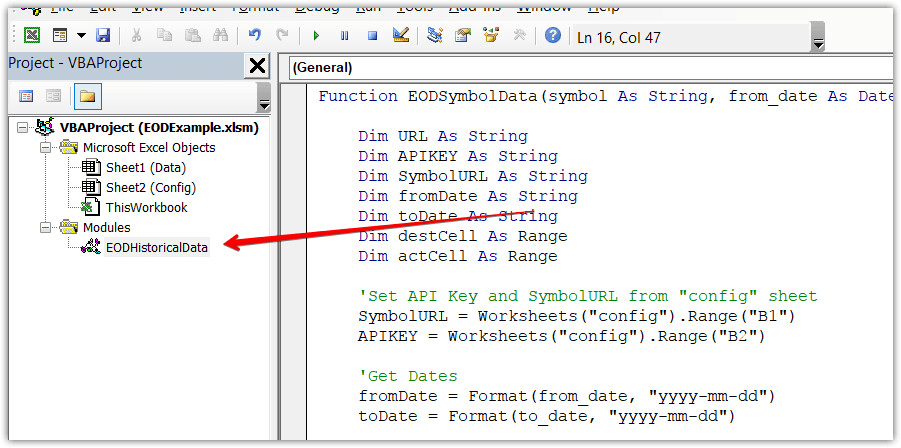Select VBAProject (EODExample.xlsm) in tree
The height and width of the screenshot is (448, 901).
(x=159, y=128)
